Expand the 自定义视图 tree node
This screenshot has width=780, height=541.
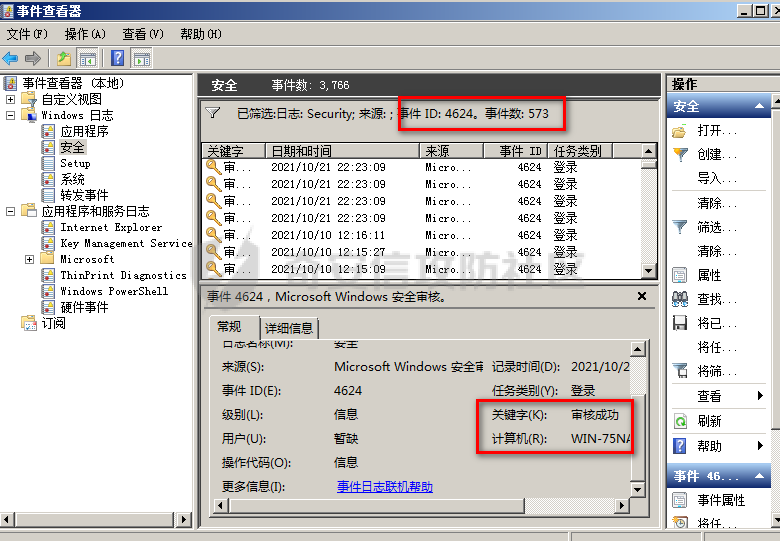click(10, 99)
